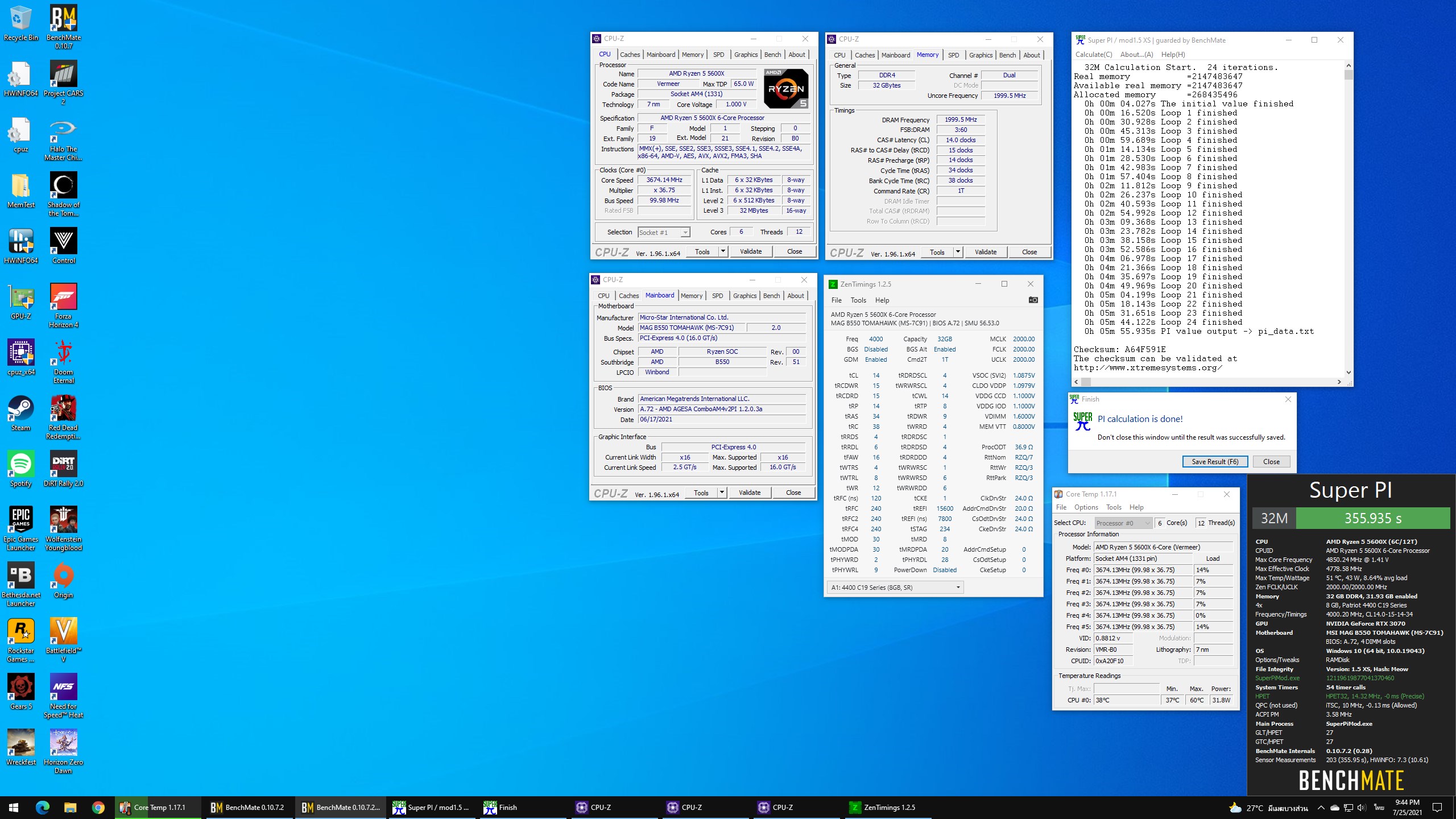Show hidden system tray icons chevron
The width and height of the screenshot is (1456, 819).
click(x=1321, y=808)
